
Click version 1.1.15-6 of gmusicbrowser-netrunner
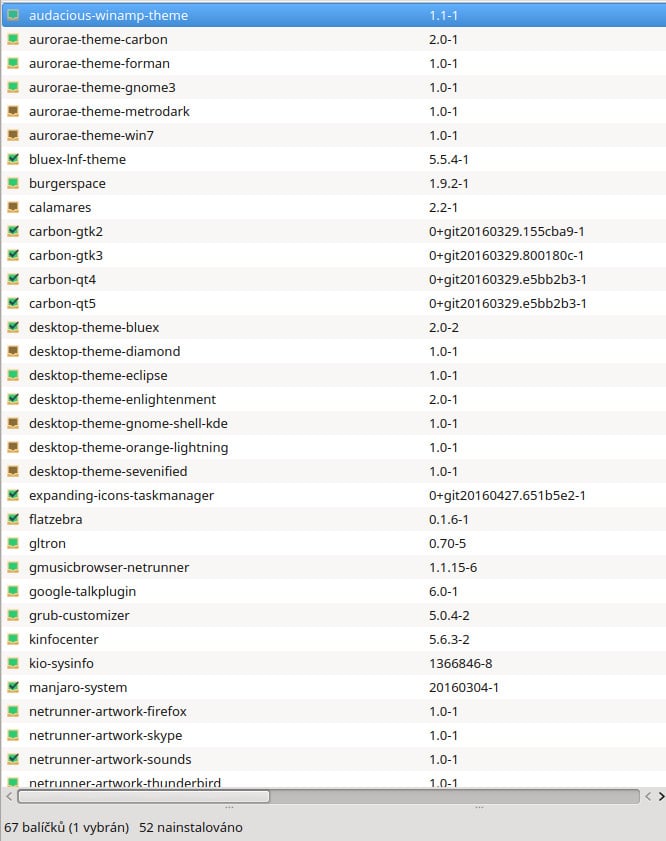coord(453,567)
